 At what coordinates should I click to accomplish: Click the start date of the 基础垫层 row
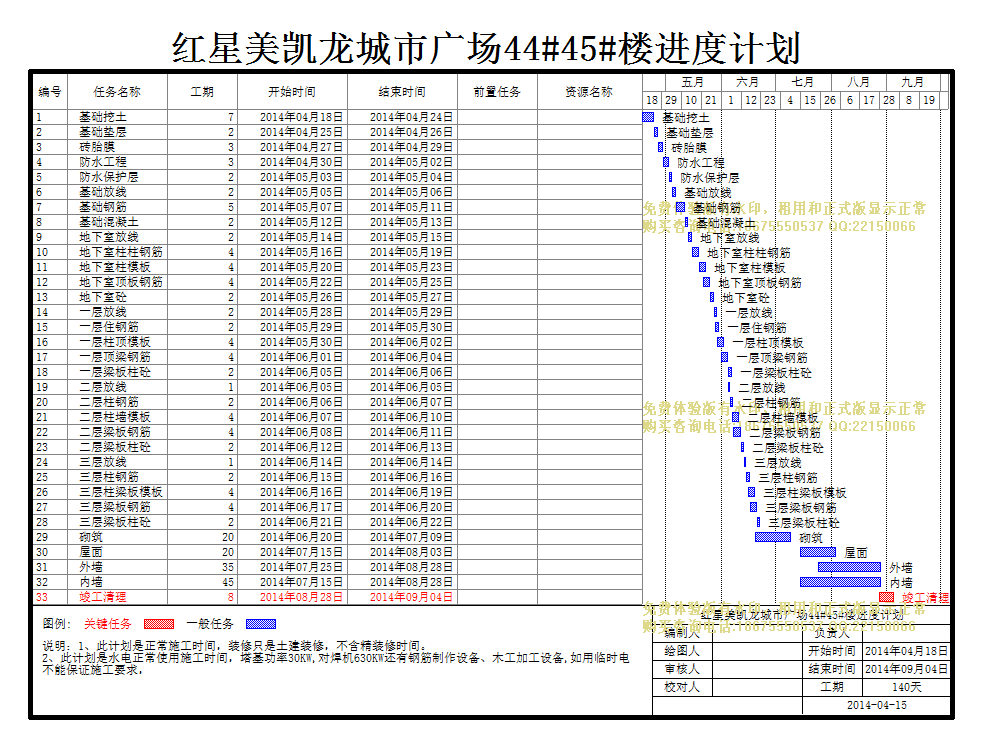click(302, 132)
